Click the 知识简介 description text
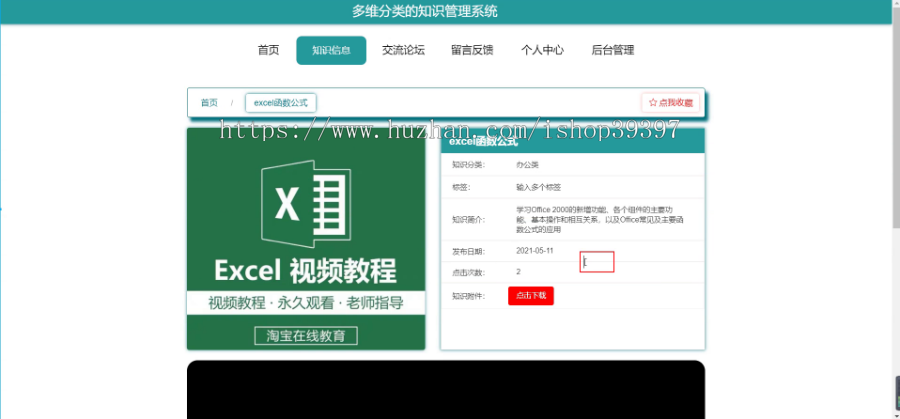The height and width of the screenshot is (419, 900). point(600,219)
